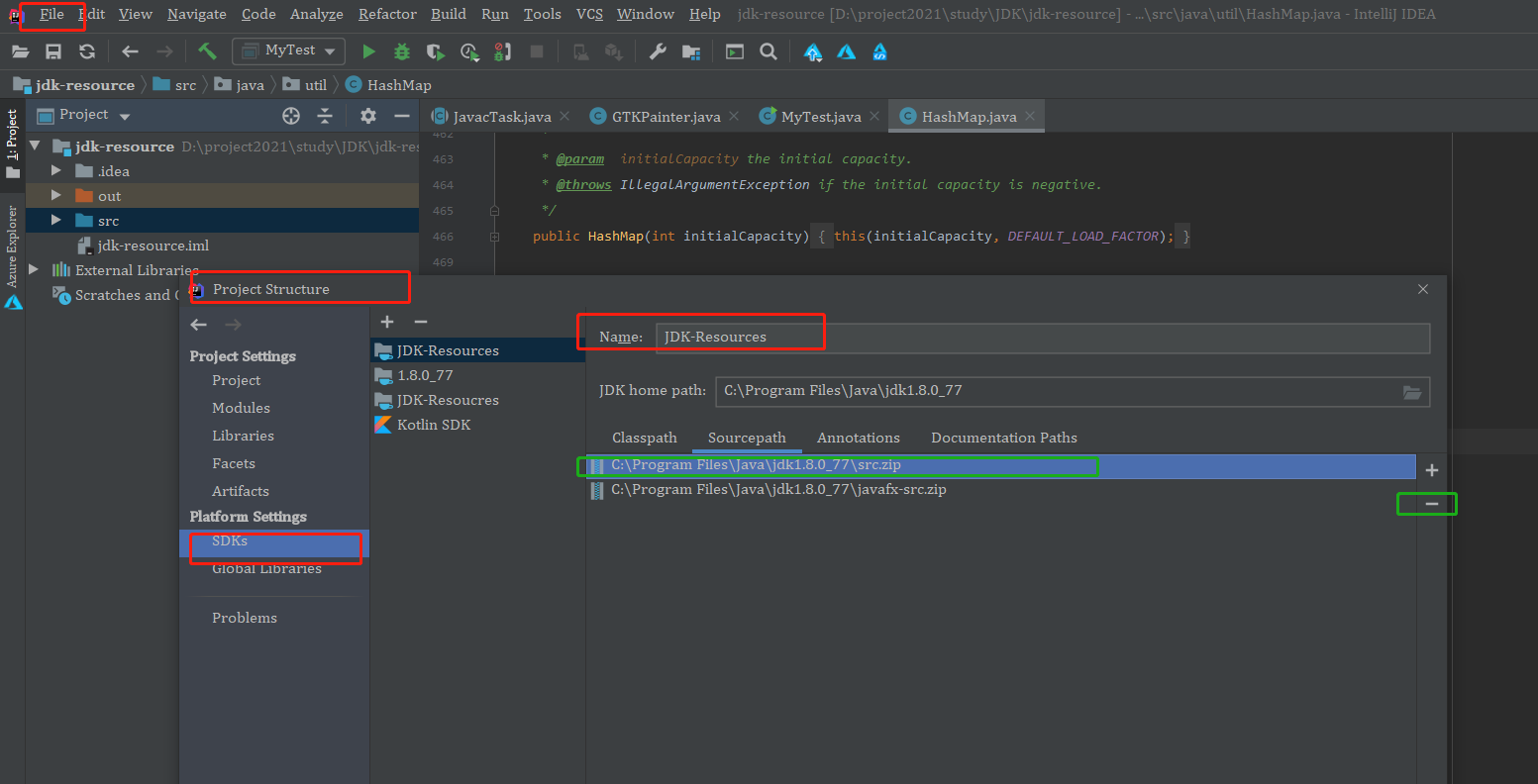Click Azure upload cloud icon

click(x=813, y=52)
